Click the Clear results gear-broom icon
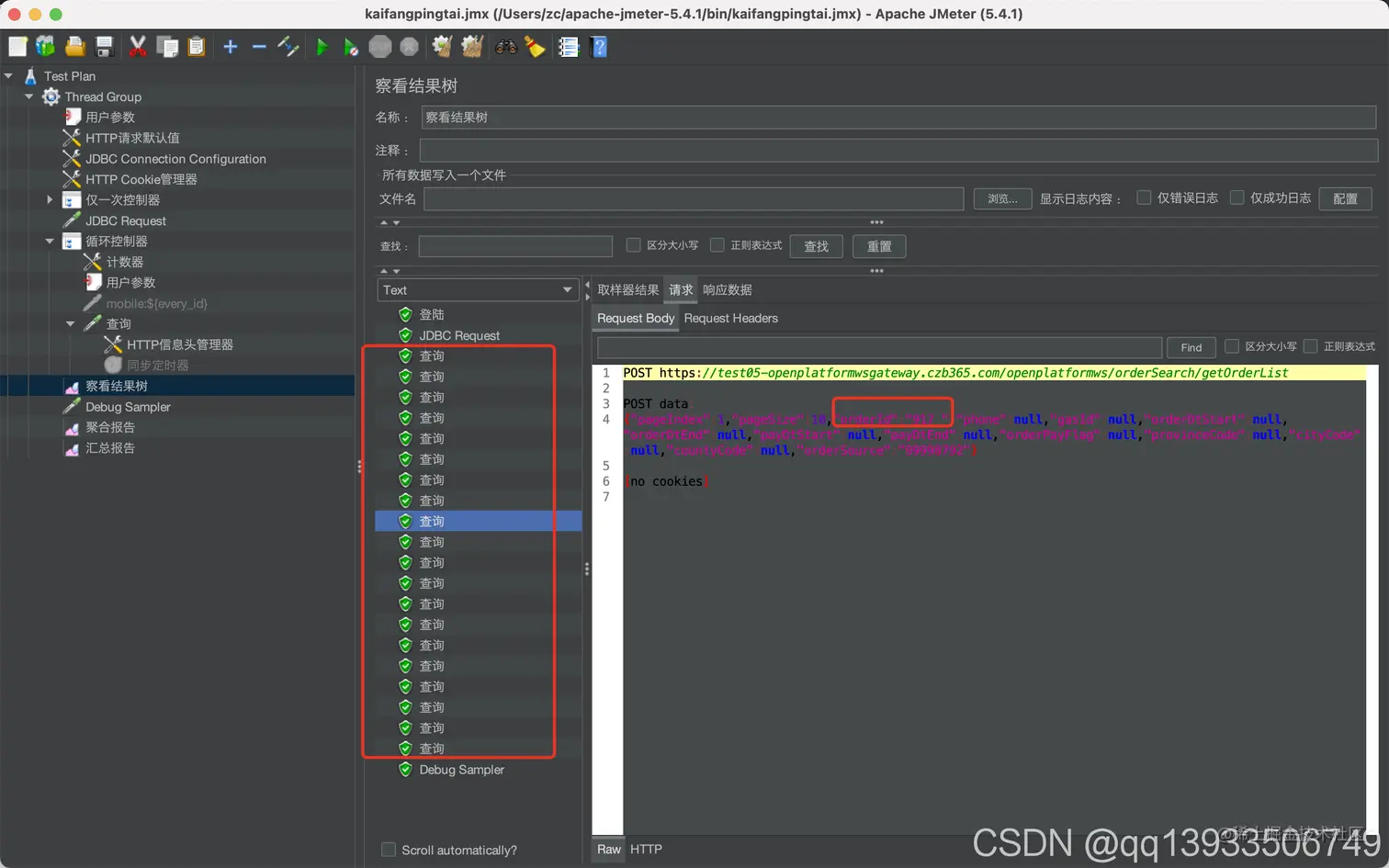 [443, 46]
